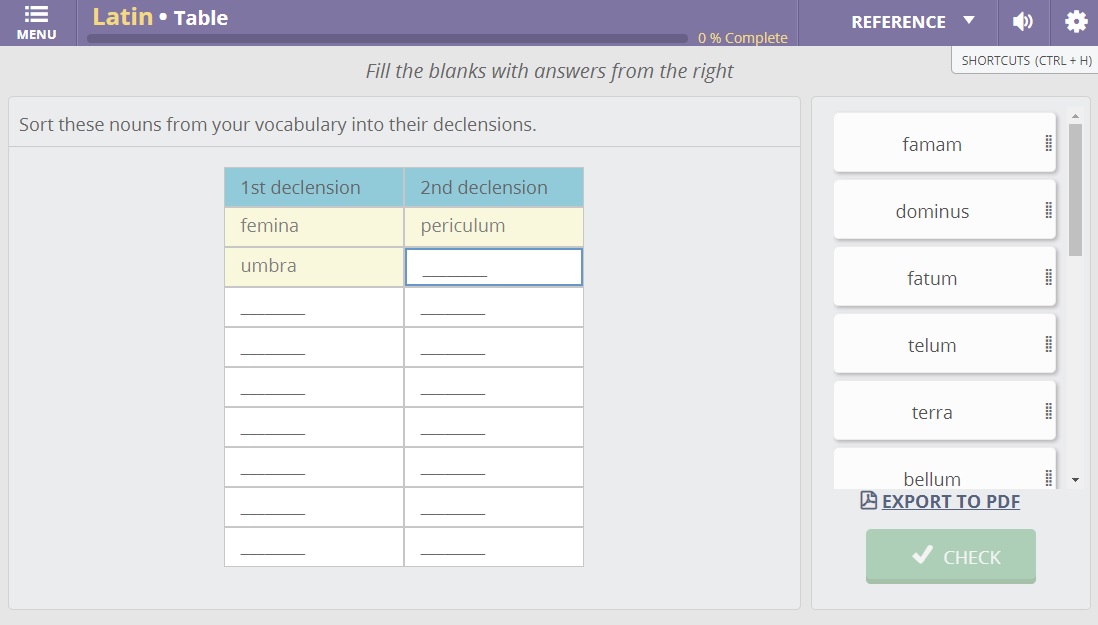
Task: Click the checkmark icon on the CHECK button
Action: click(x=922, y=557)
